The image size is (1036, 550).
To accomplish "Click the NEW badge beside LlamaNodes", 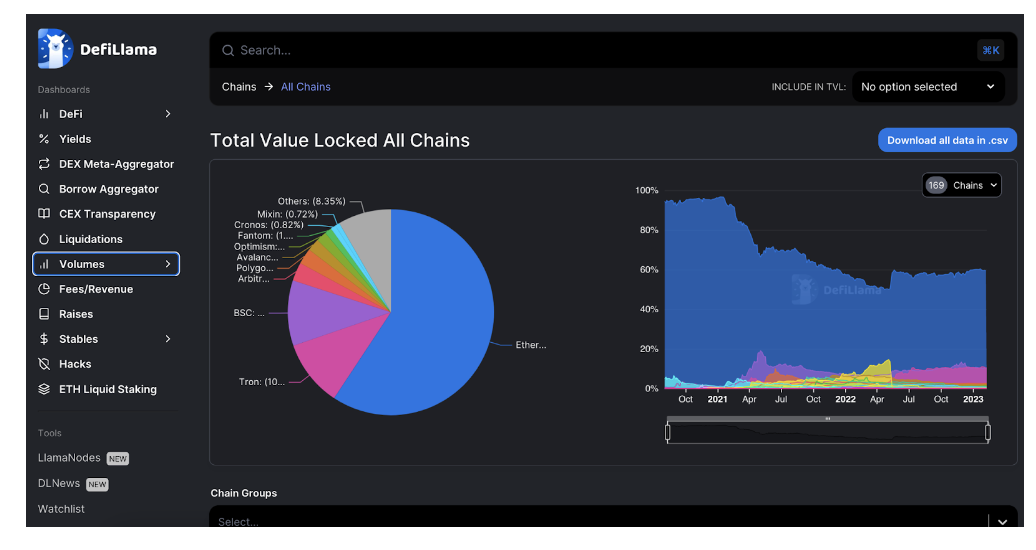I will pyautogui.click(x=118, y=459).
